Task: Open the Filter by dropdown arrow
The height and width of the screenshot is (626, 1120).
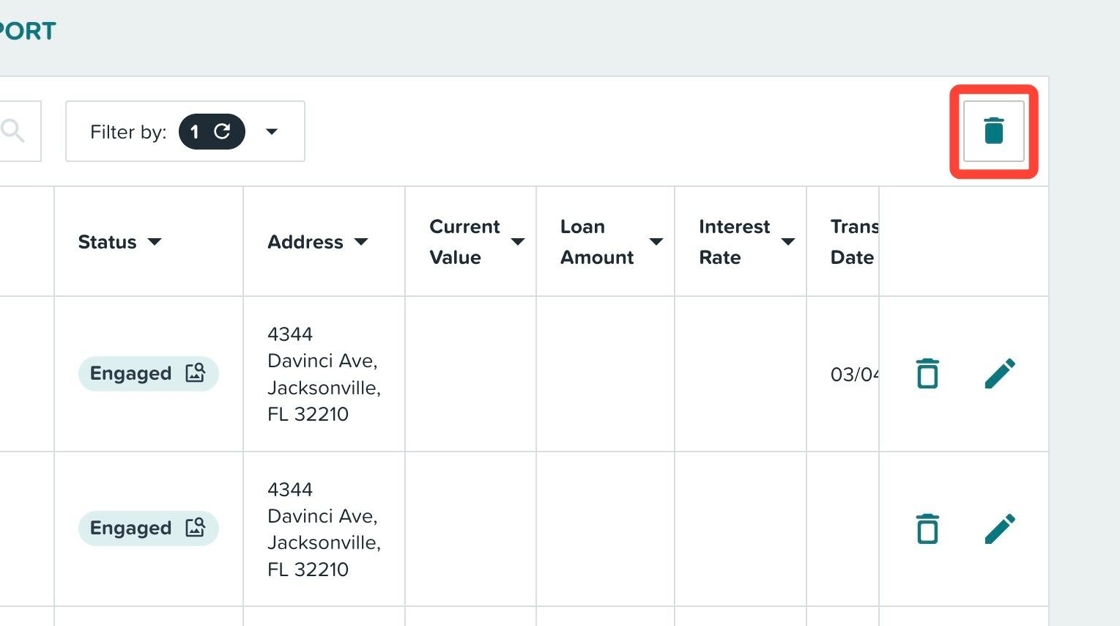Action: (271, 132)
